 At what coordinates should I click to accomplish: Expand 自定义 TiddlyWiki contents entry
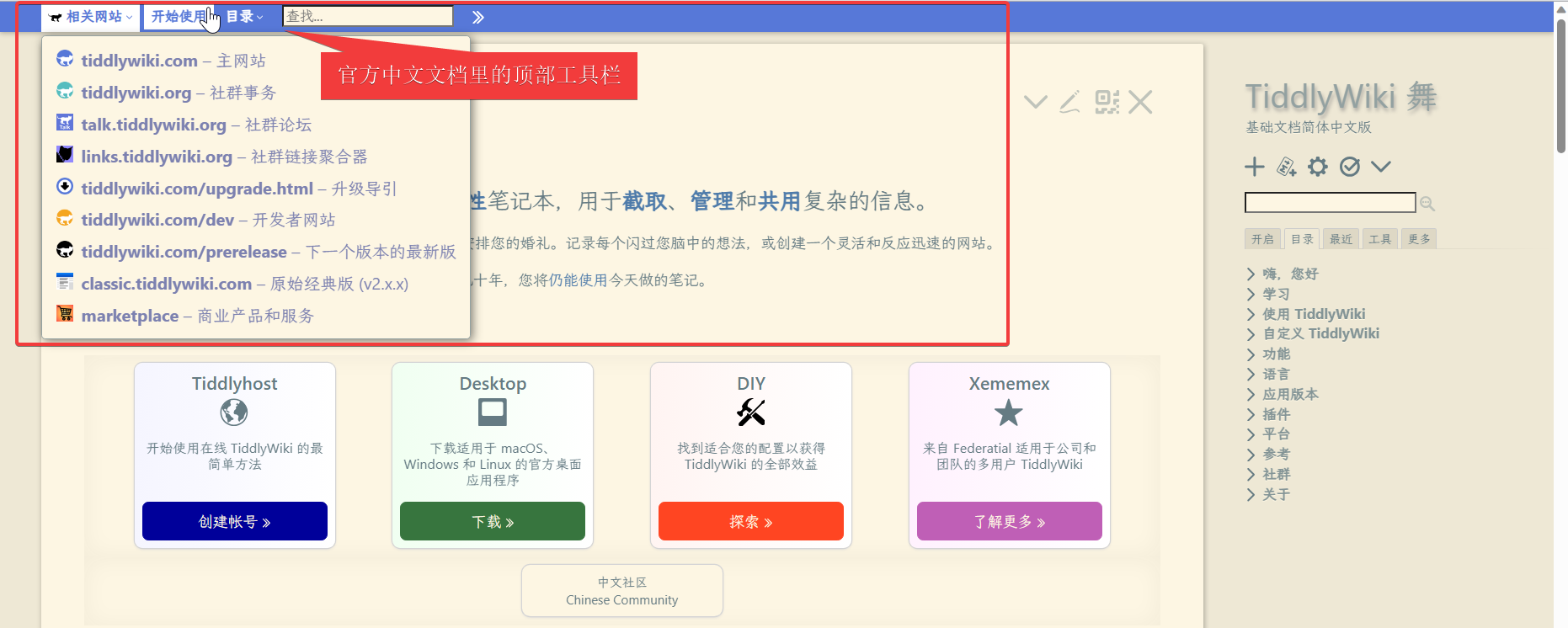click(x=1251, y=333)
